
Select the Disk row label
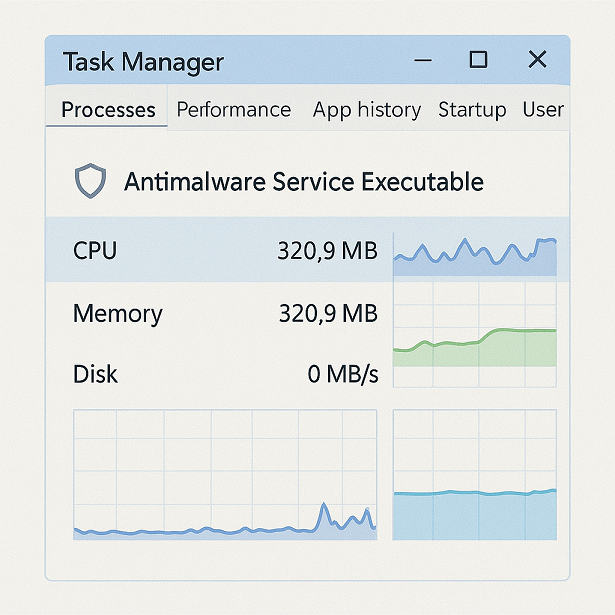click(x=95, y=374)
